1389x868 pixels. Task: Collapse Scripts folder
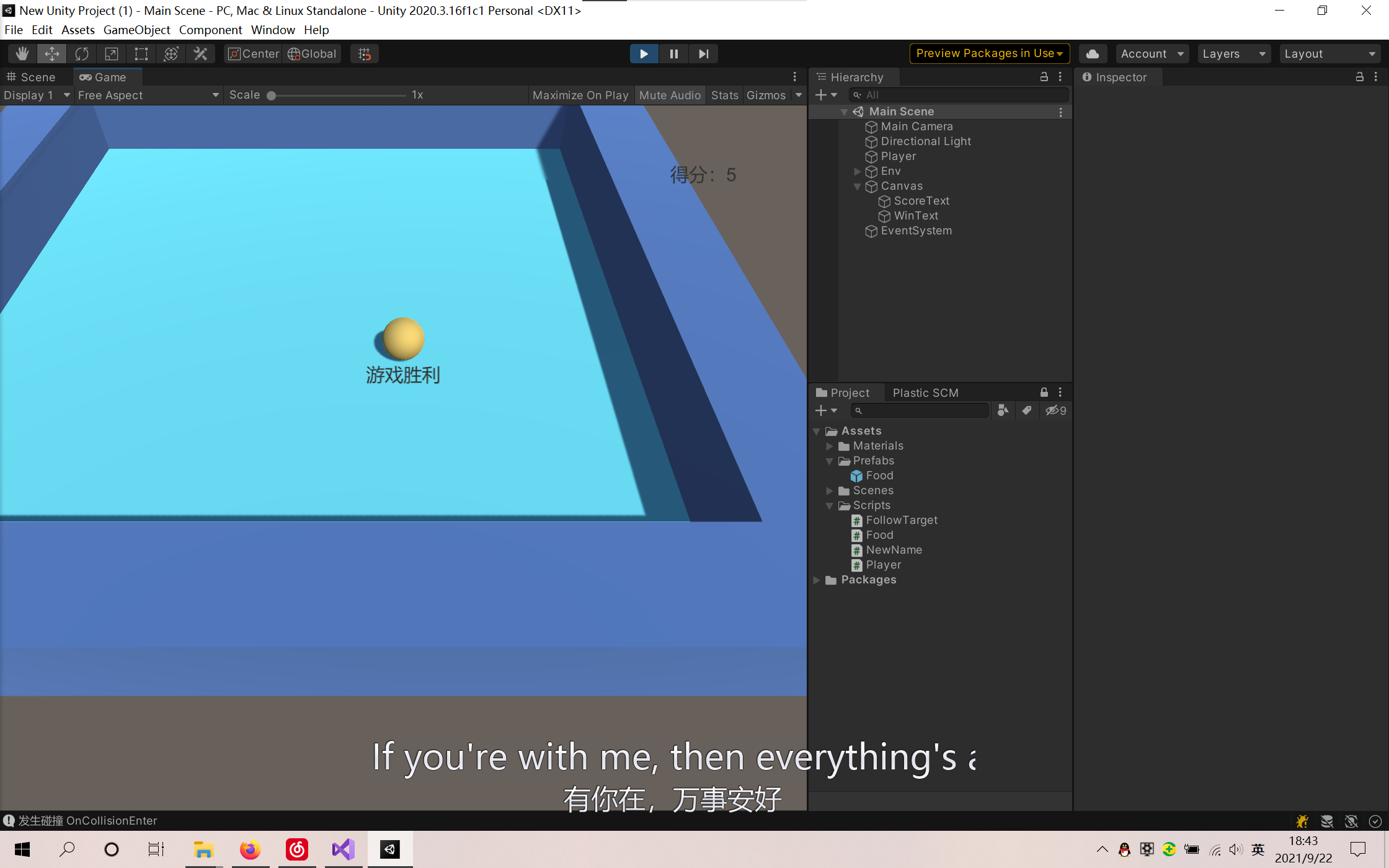[x=829, y=506]
